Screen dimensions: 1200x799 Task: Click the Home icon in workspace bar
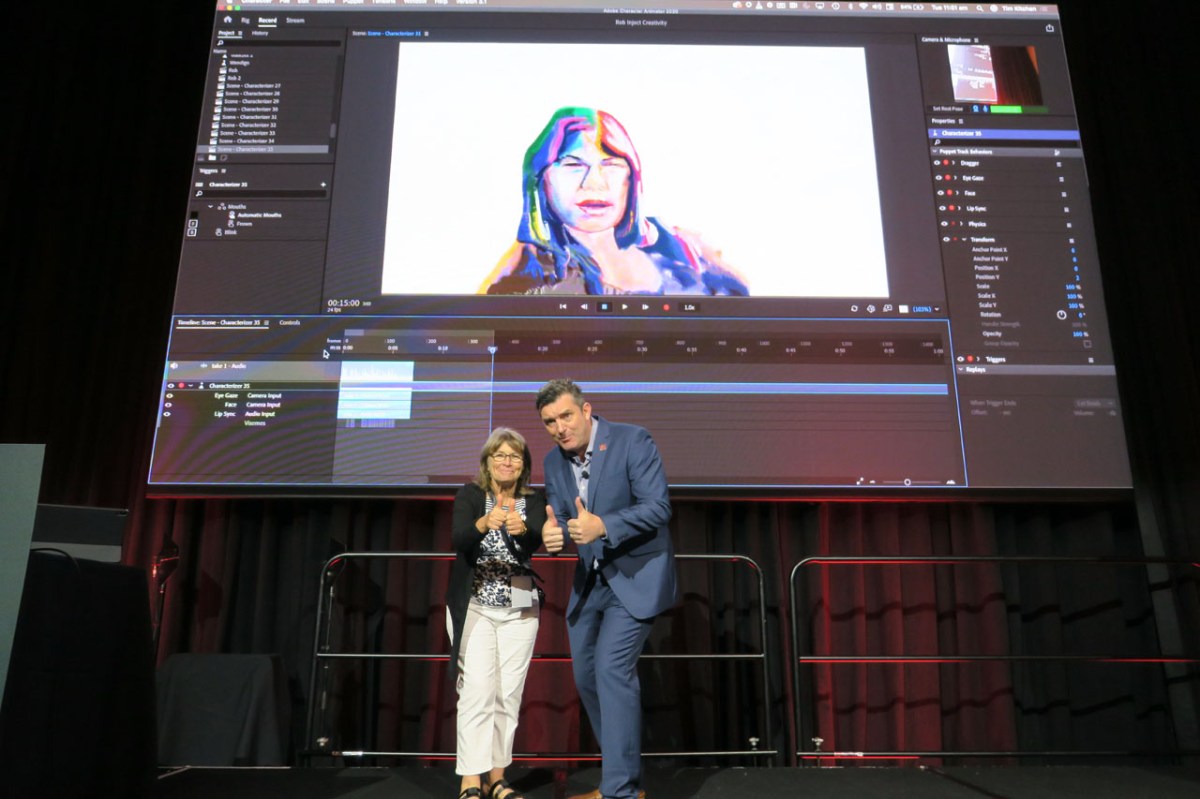pyautogui.click(x=227, y=19)
